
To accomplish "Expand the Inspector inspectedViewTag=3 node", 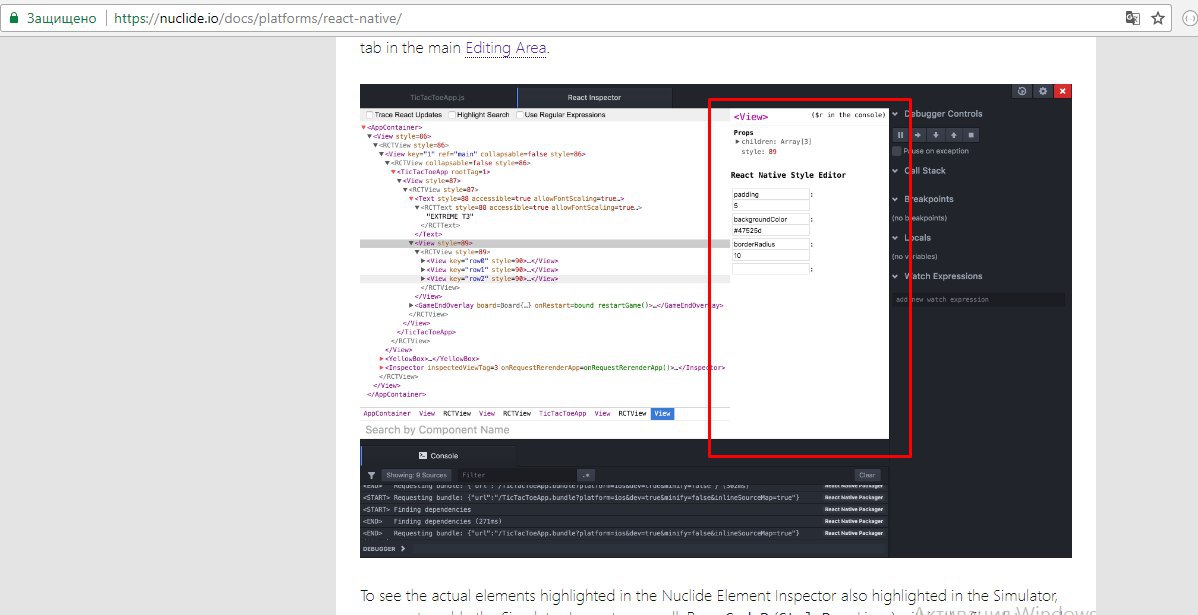I will (382, 367).
